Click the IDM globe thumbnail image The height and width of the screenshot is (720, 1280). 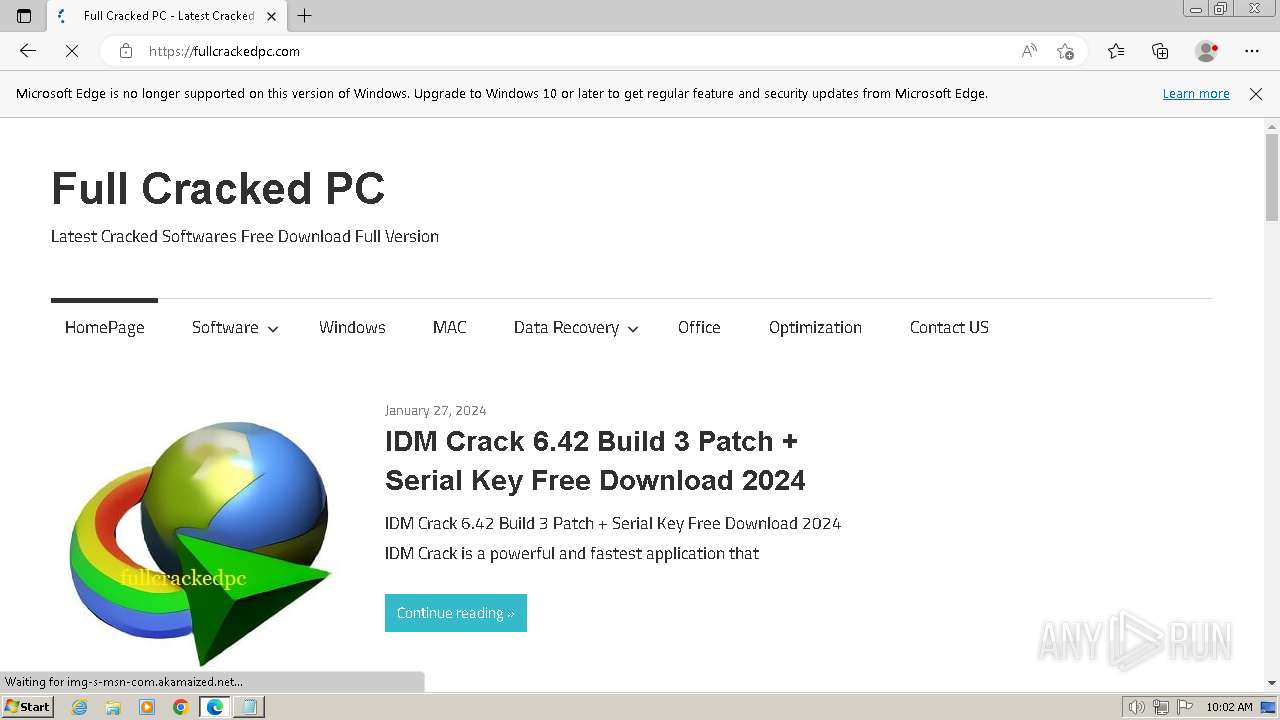[200, 542]
